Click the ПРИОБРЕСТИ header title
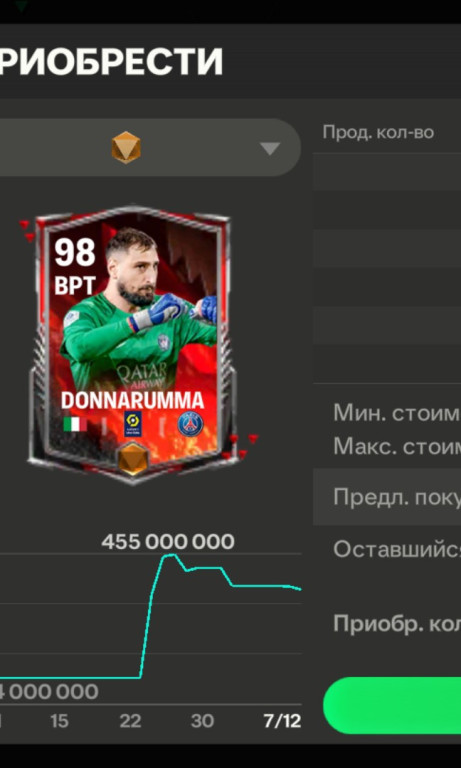The height and width of the screenshot is (768, 461). tap(111, 62)
